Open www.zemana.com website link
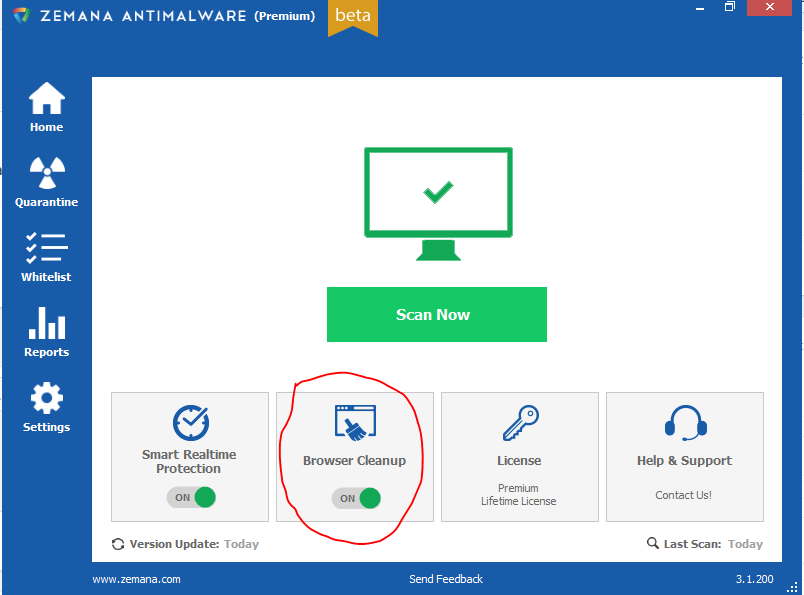The height and width of the screenshot is (595, 804). tap(136, 579)
